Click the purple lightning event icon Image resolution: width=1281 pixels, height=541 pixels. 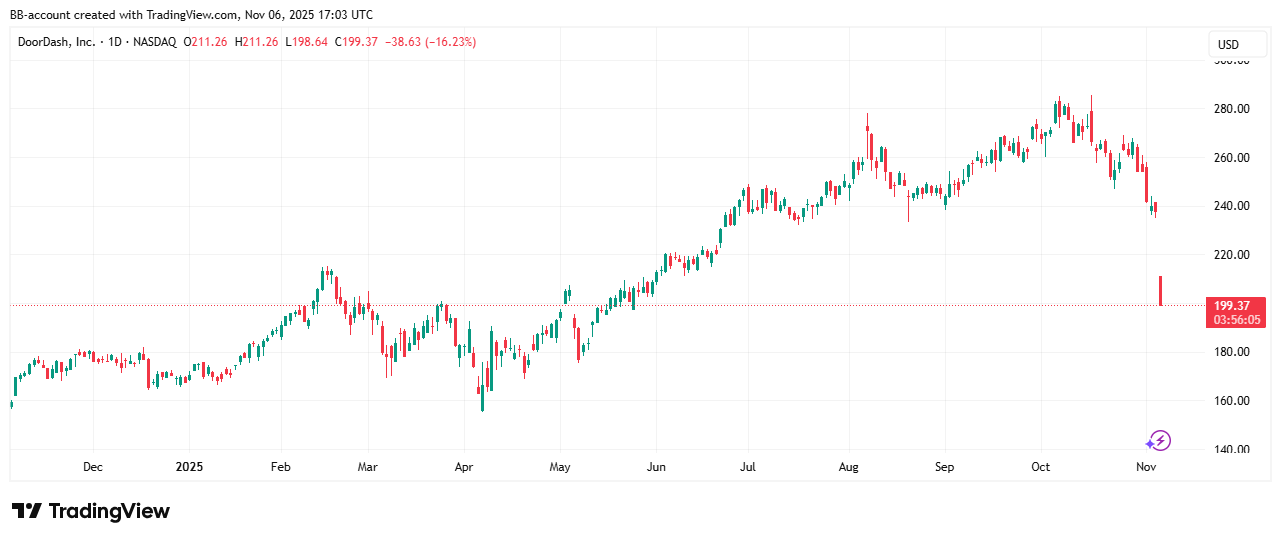[1158, 440]
